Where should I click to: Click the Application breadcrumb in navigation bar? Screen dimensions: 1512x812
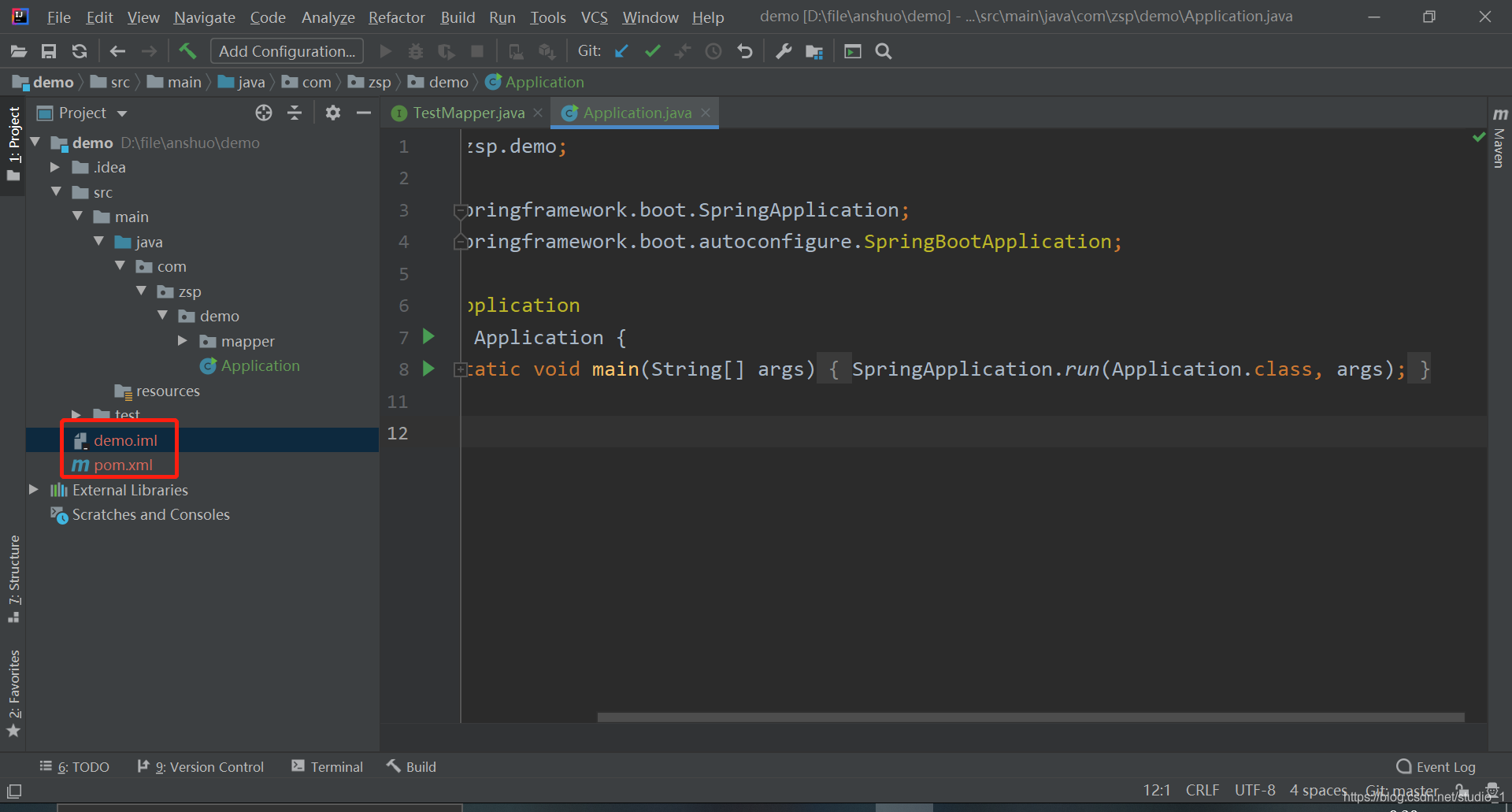tap(535, 82)
